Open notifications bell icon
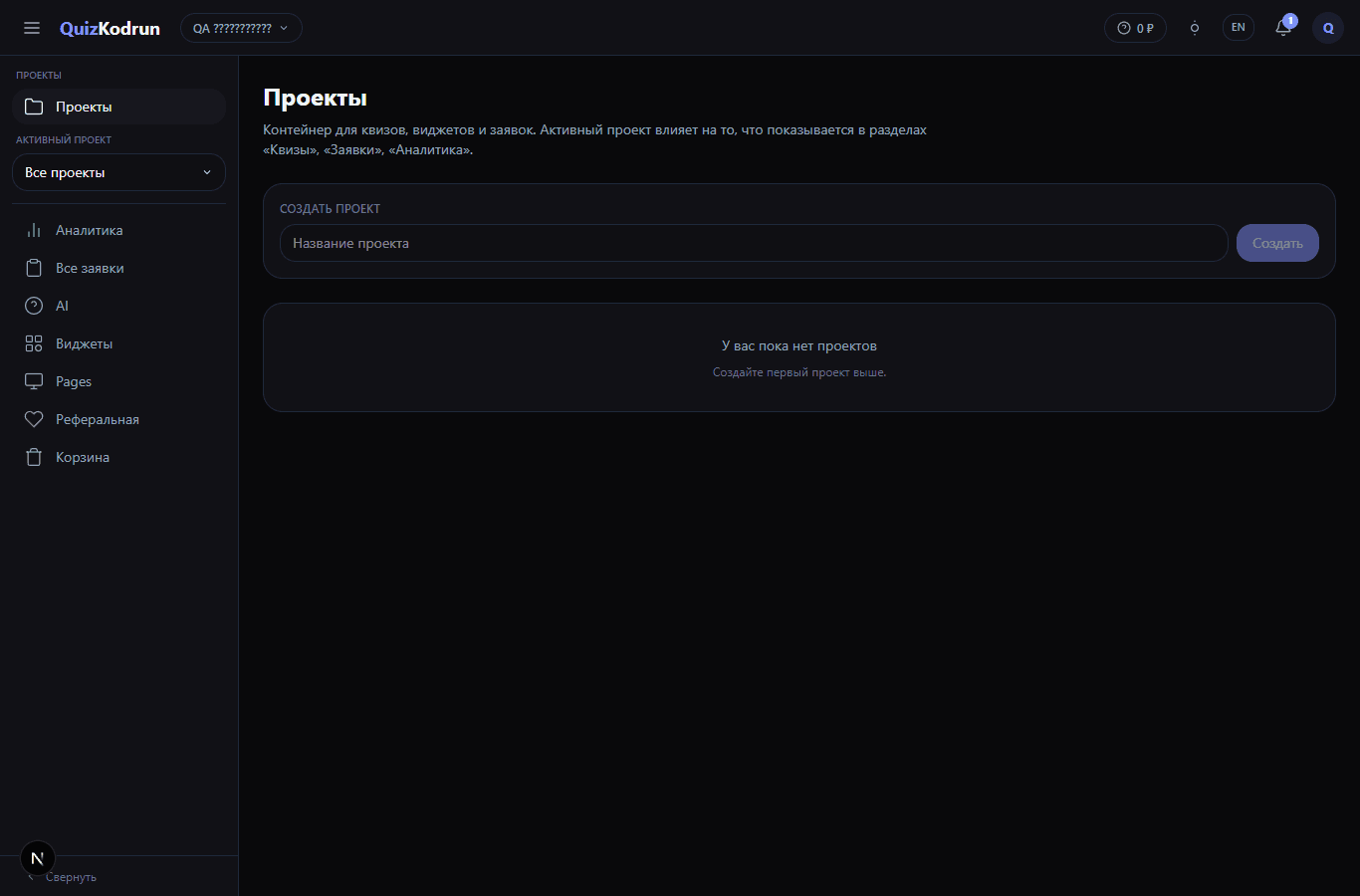The width and height of the screenshot is (1360, 896). click(x=1283, y=28)
